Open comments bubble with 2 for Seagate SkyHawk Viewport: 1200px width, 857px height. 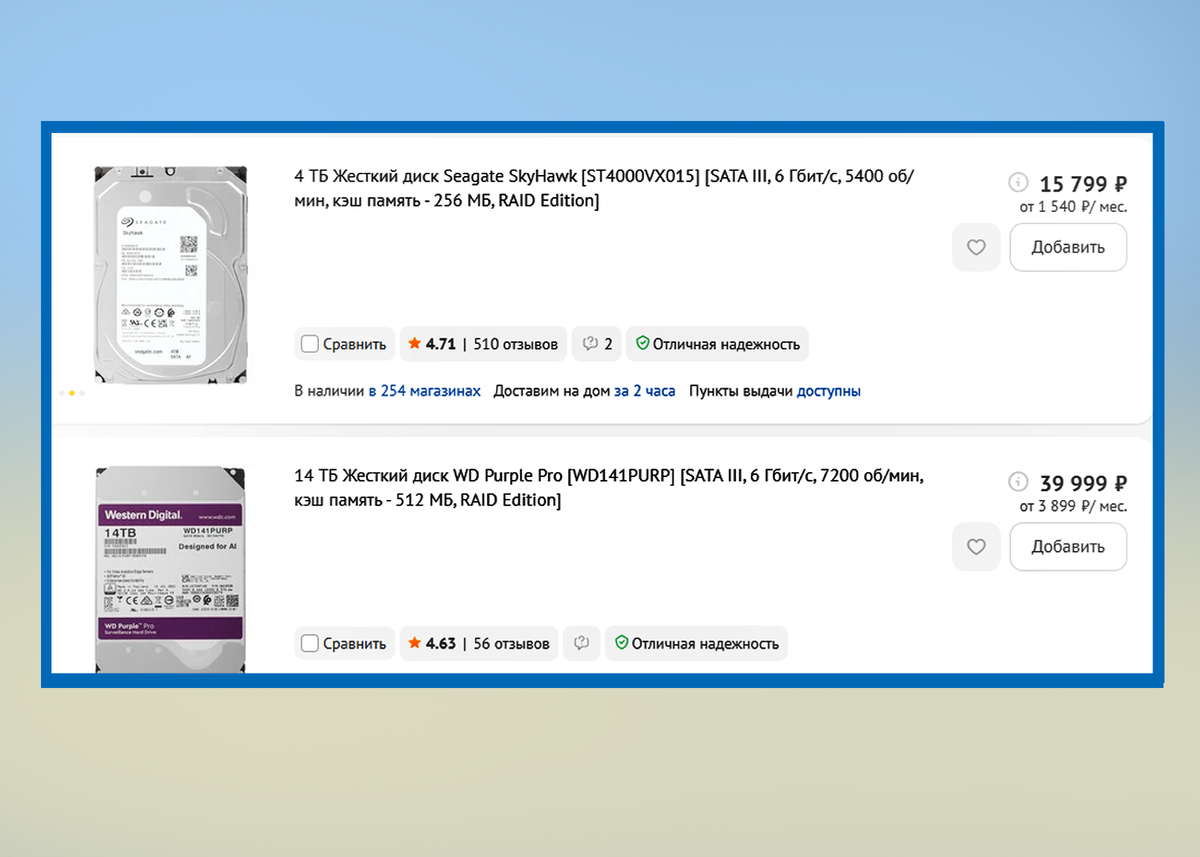(597, 344)
